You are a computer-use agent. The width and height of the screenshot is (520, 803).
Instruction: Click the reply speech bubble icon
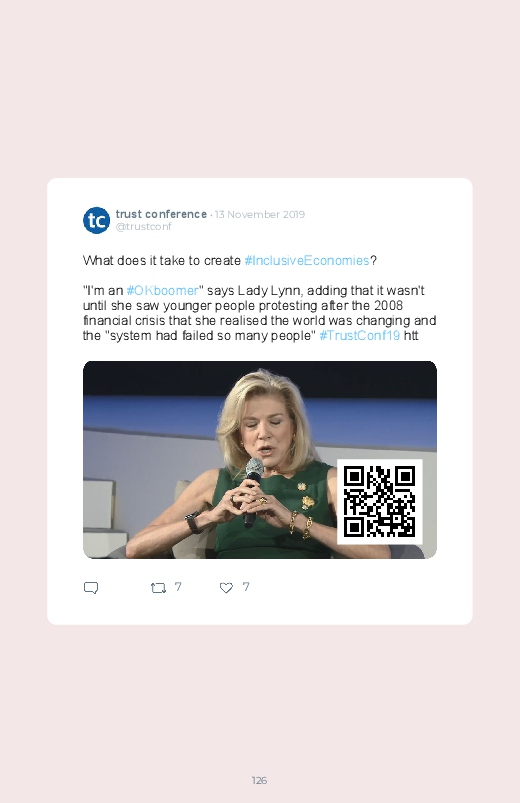click(91, 587)
